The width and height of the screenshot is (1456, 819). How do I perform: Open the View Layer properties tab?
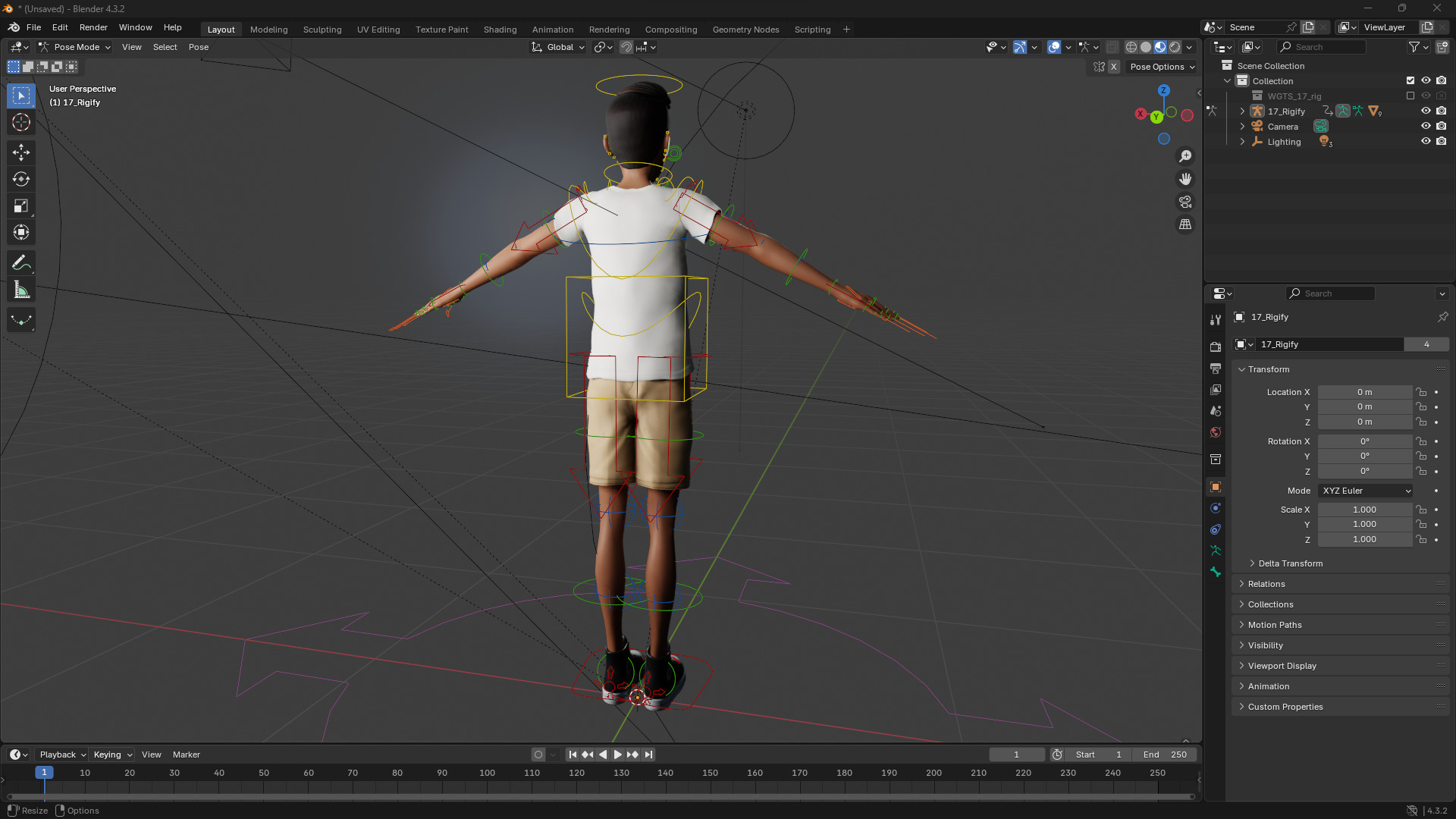coord(1216,389)
